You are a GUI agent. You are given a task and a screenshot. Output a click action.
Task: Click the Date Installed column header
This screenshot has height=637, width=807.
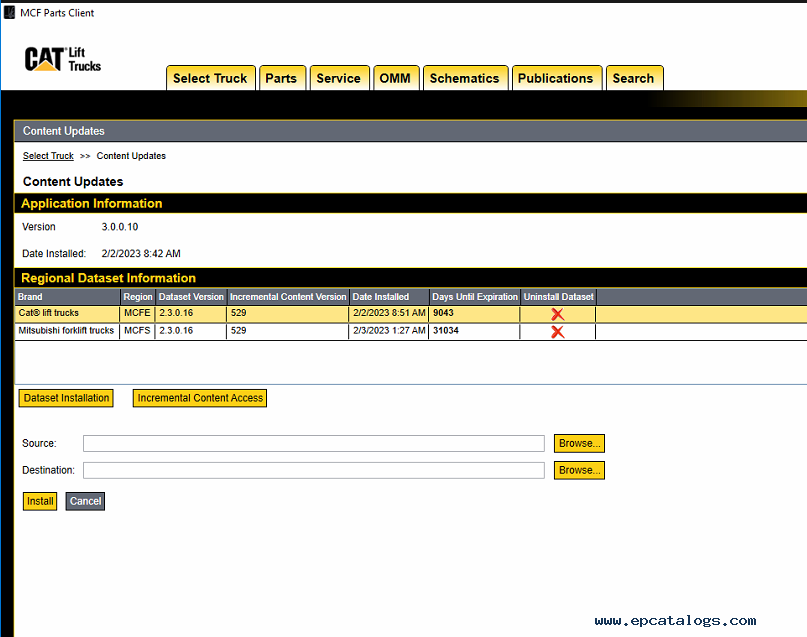(389, 297)
